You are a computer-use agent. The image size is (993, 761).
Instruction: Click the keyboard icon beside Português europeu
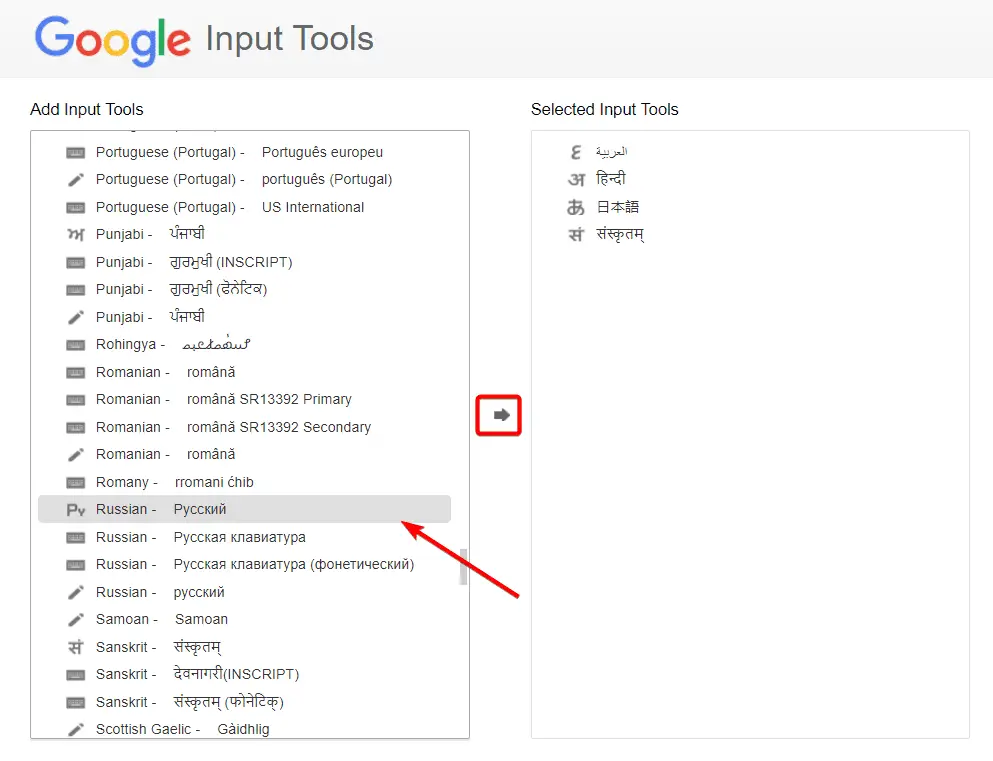tap(75, 153)
